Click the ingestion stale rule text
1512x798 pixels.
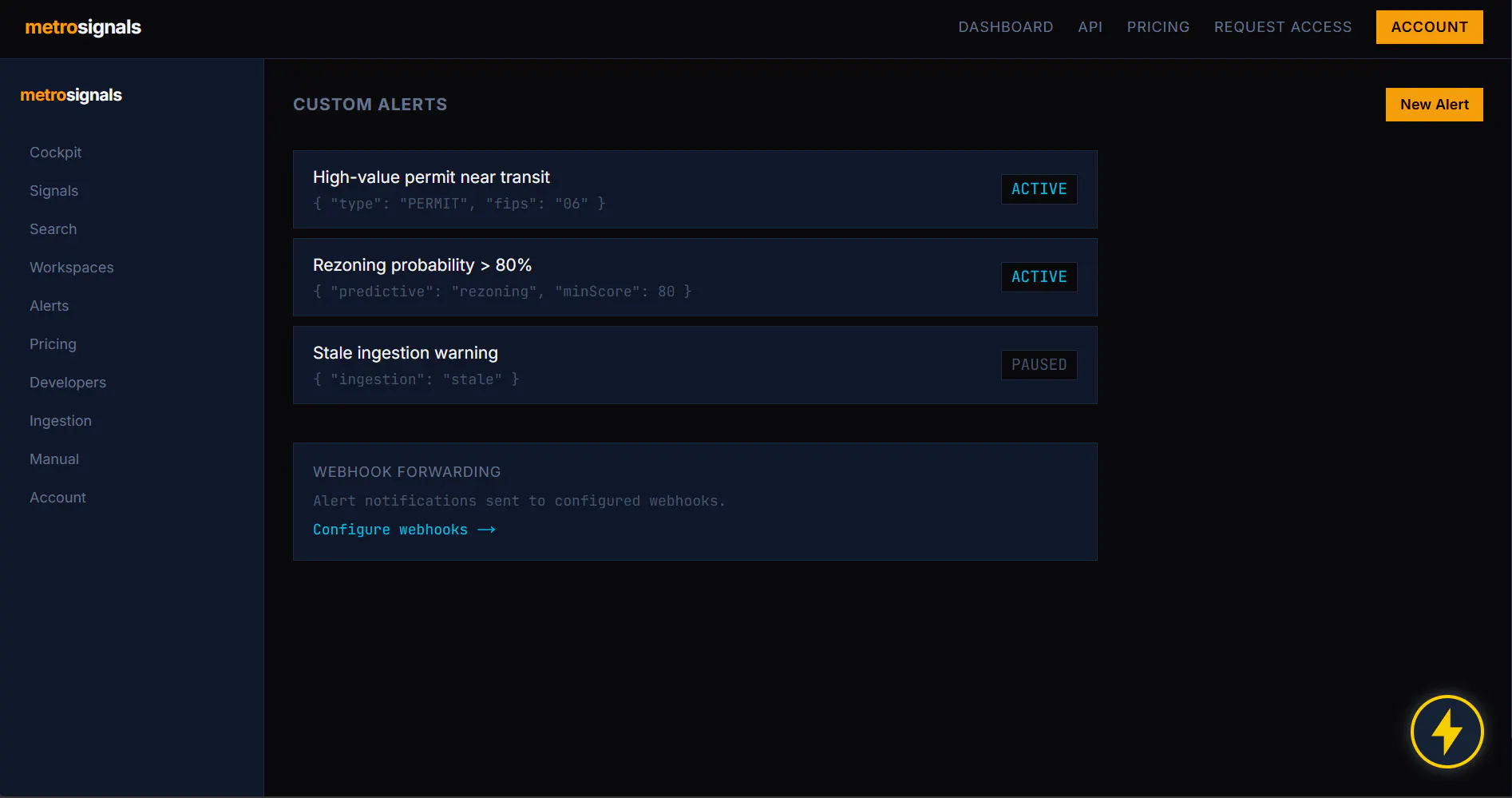(x=416, y=379)
